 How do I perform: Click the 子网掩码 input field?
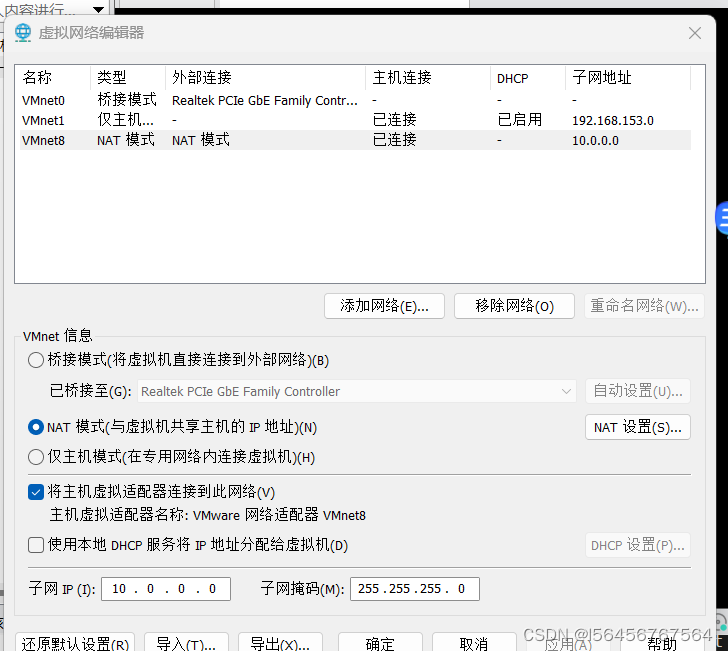pos(415,589)
